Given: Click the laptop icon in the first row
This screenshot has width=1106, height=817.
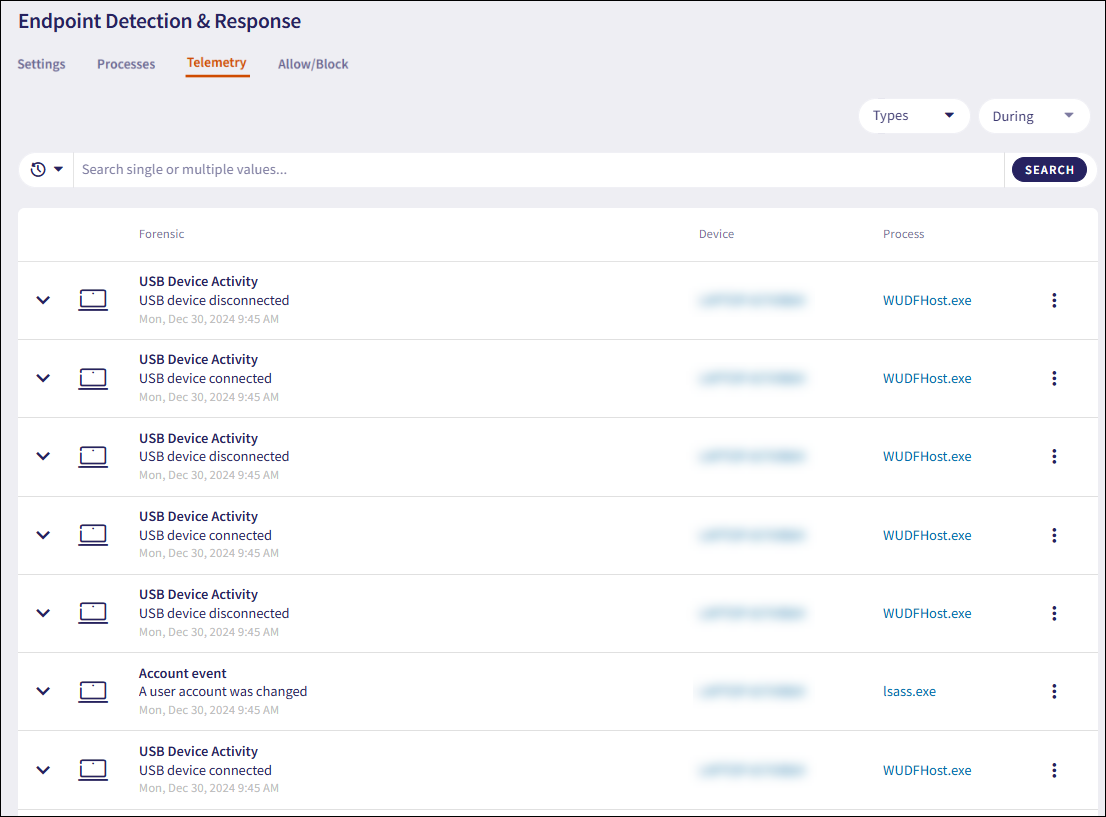Looking at the screenshot, I should [x=93, y=300].
